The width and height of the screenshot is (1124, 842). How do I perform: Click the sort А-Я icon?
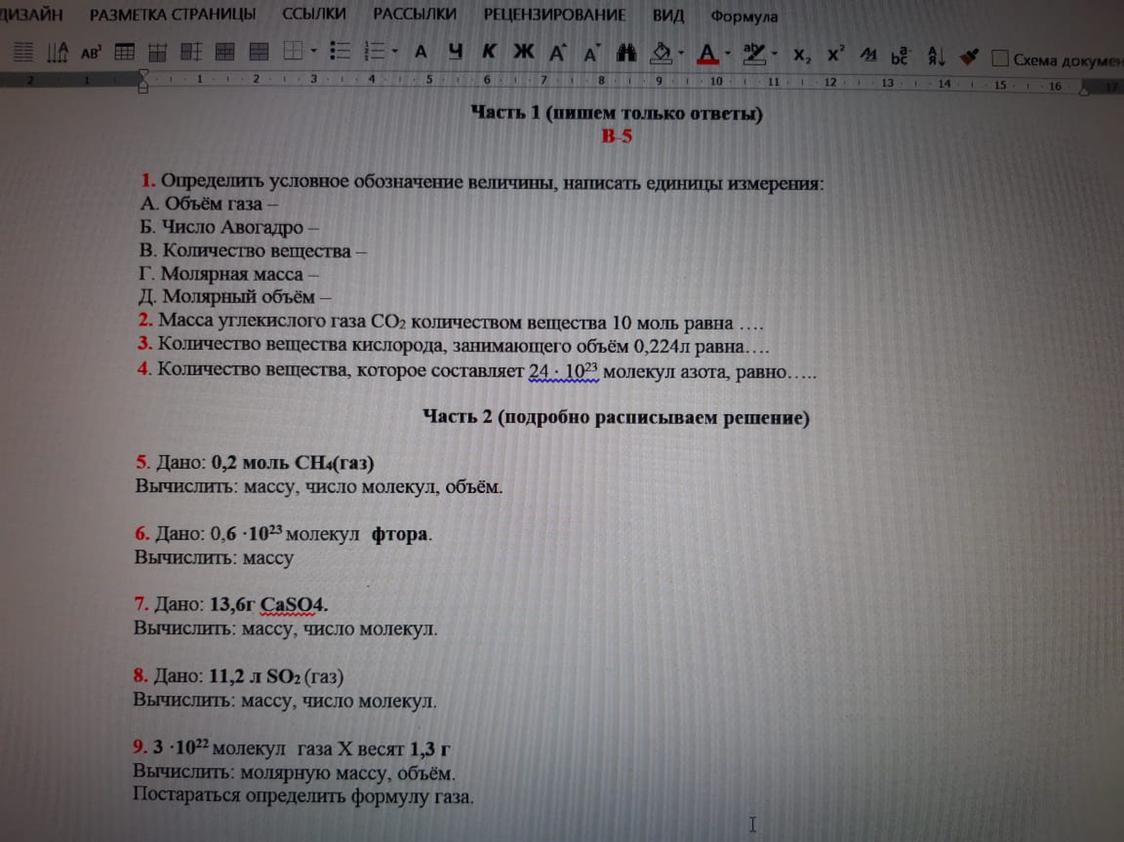[x=935, y=56]
